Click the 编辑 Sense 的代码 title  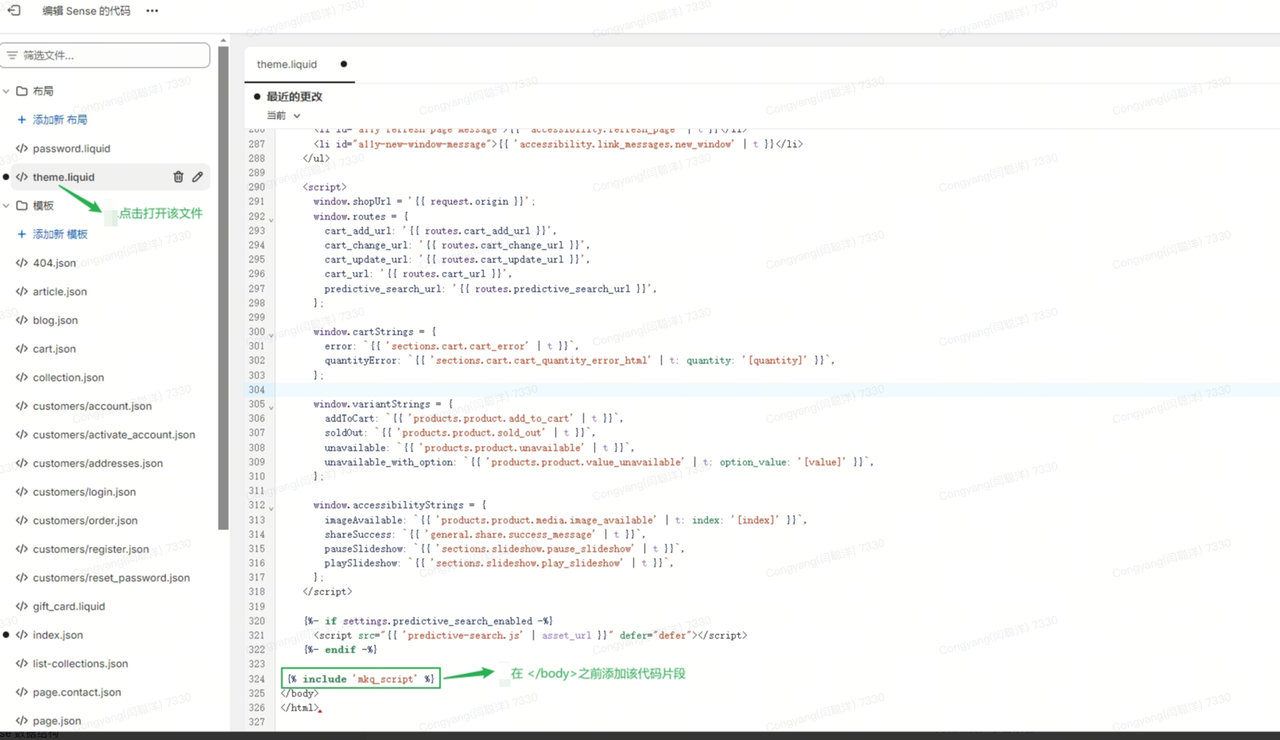pyautogui.click(x=86, y=11)
